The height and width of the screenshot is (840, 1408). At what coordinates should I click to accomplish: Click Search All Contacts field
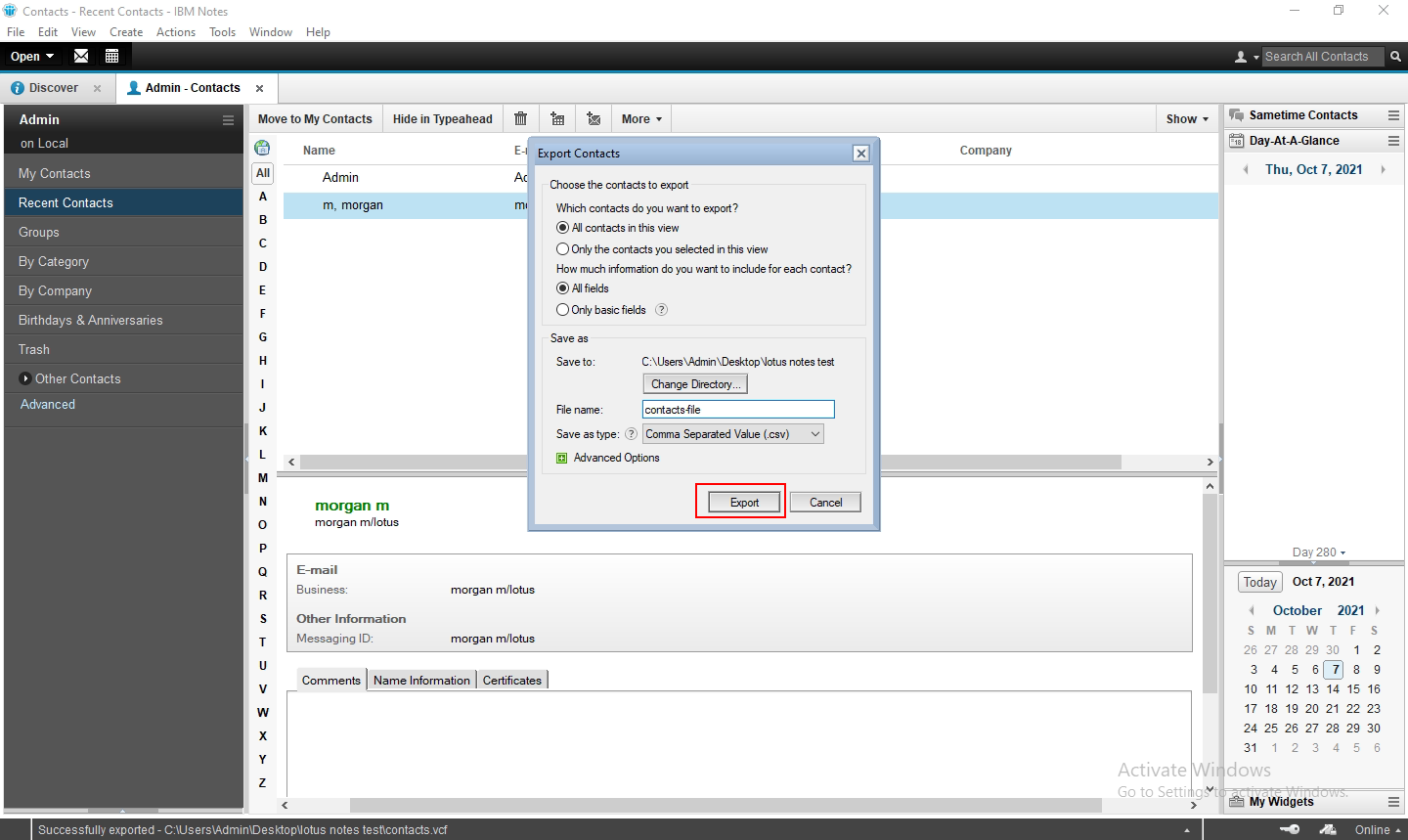(1322, 57)
